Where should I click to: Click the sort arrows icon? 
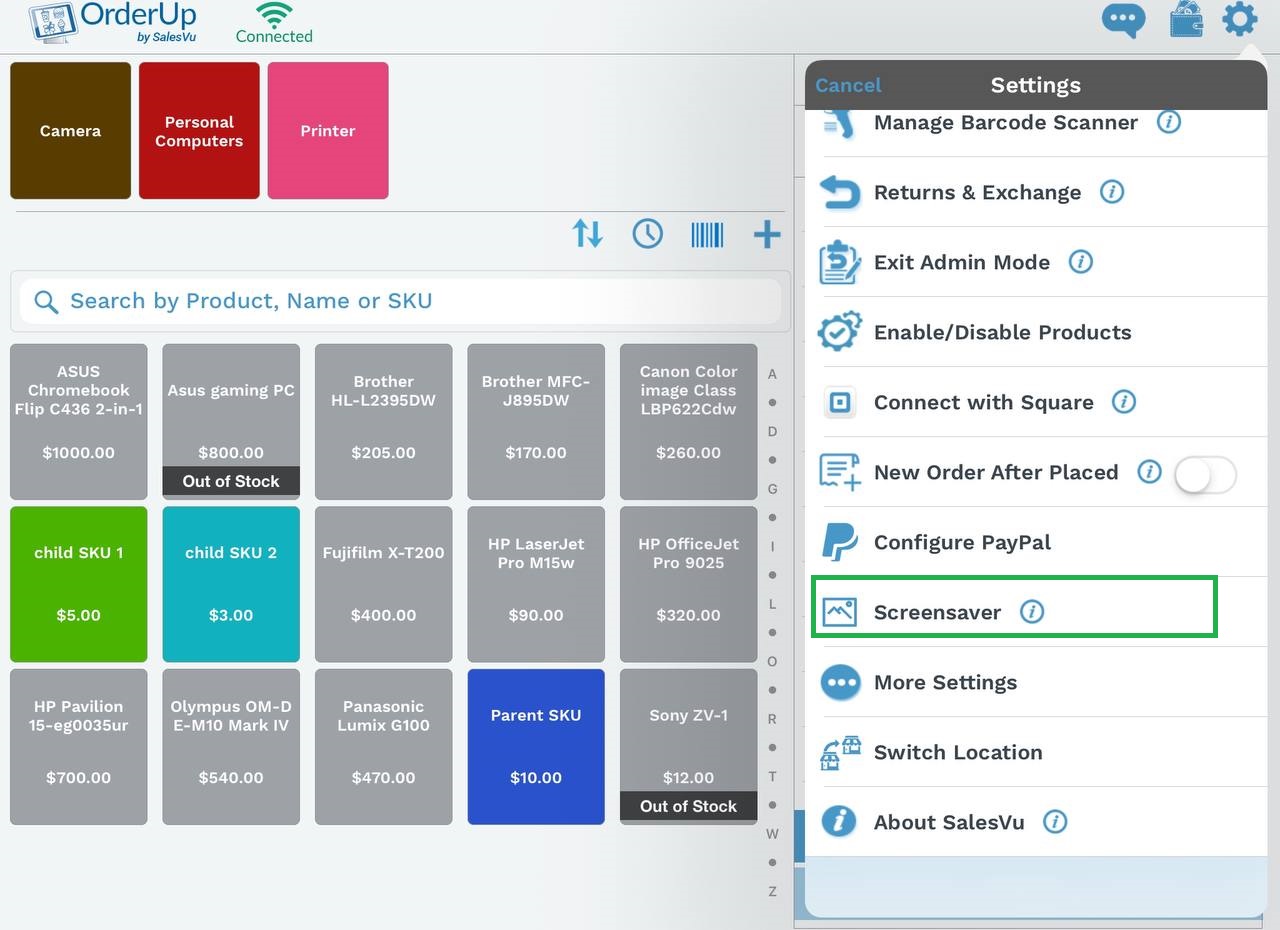[587, 234]
